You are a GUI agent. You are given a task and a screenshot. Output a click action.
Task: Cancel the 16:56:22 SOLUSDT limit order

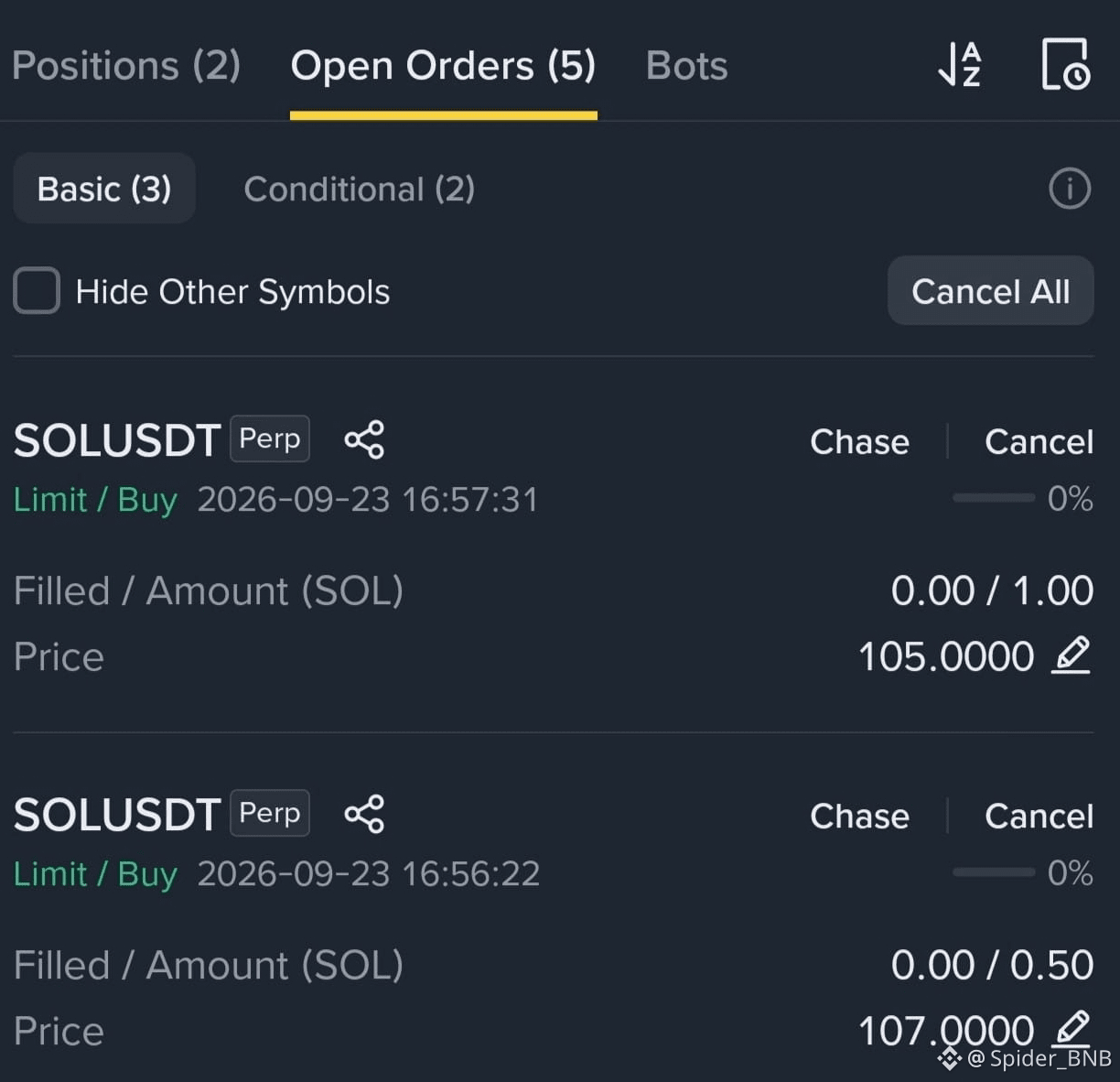pyautogui.click(x=1039, y=817)
